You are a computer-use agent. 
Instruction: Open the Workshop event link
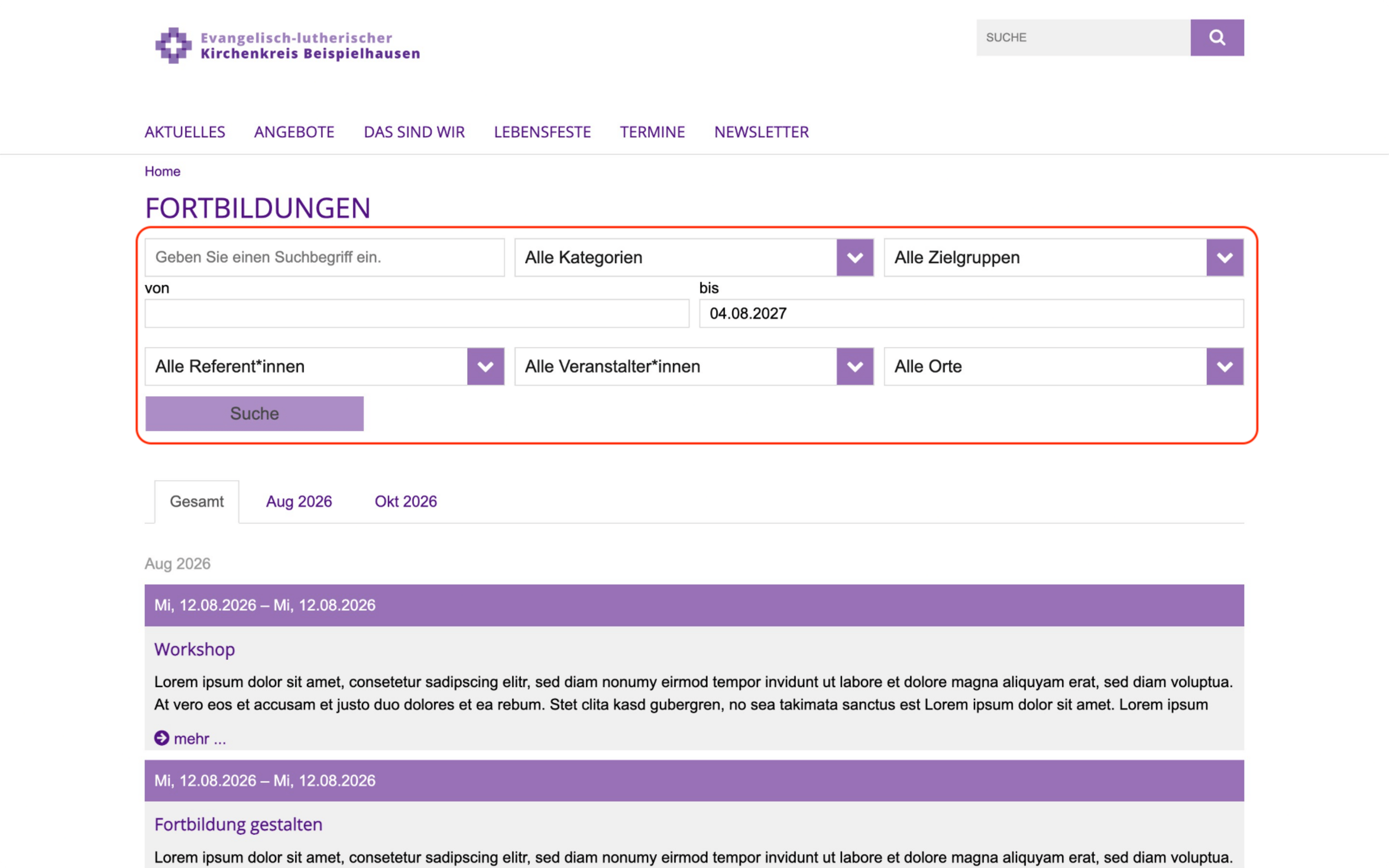pyautogui.click(x=194, y=649)
